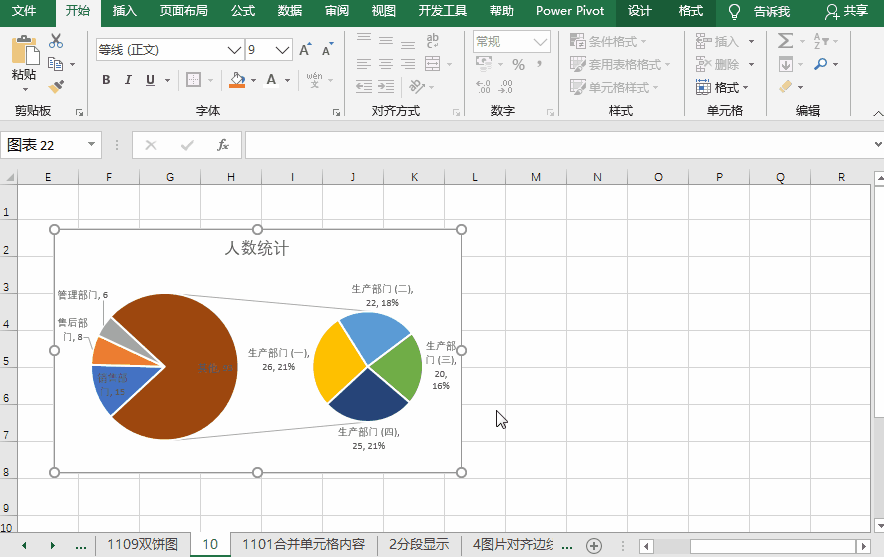Image resolution: width=884 pixels, height=557 pixels.
Task: Click the Cut scissors icon
Action: point(56,41)
